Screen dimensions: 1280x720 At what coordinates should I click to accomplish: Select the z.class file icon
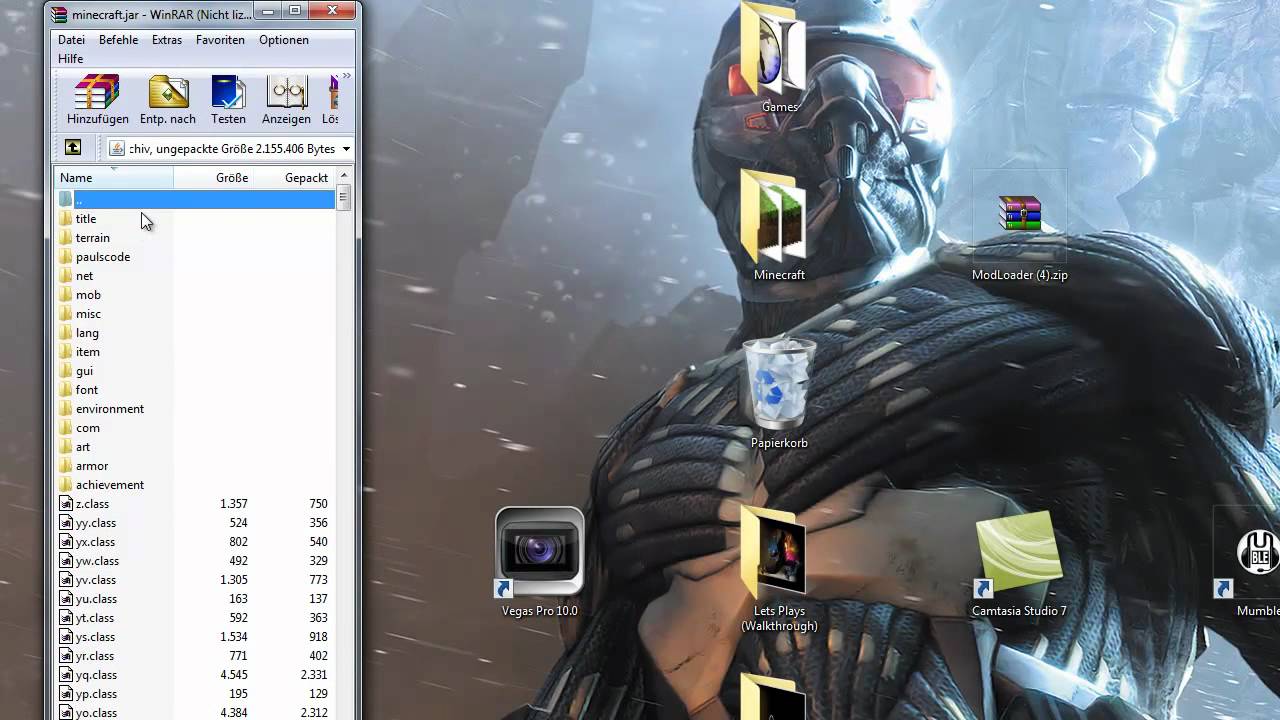(65, 504)
